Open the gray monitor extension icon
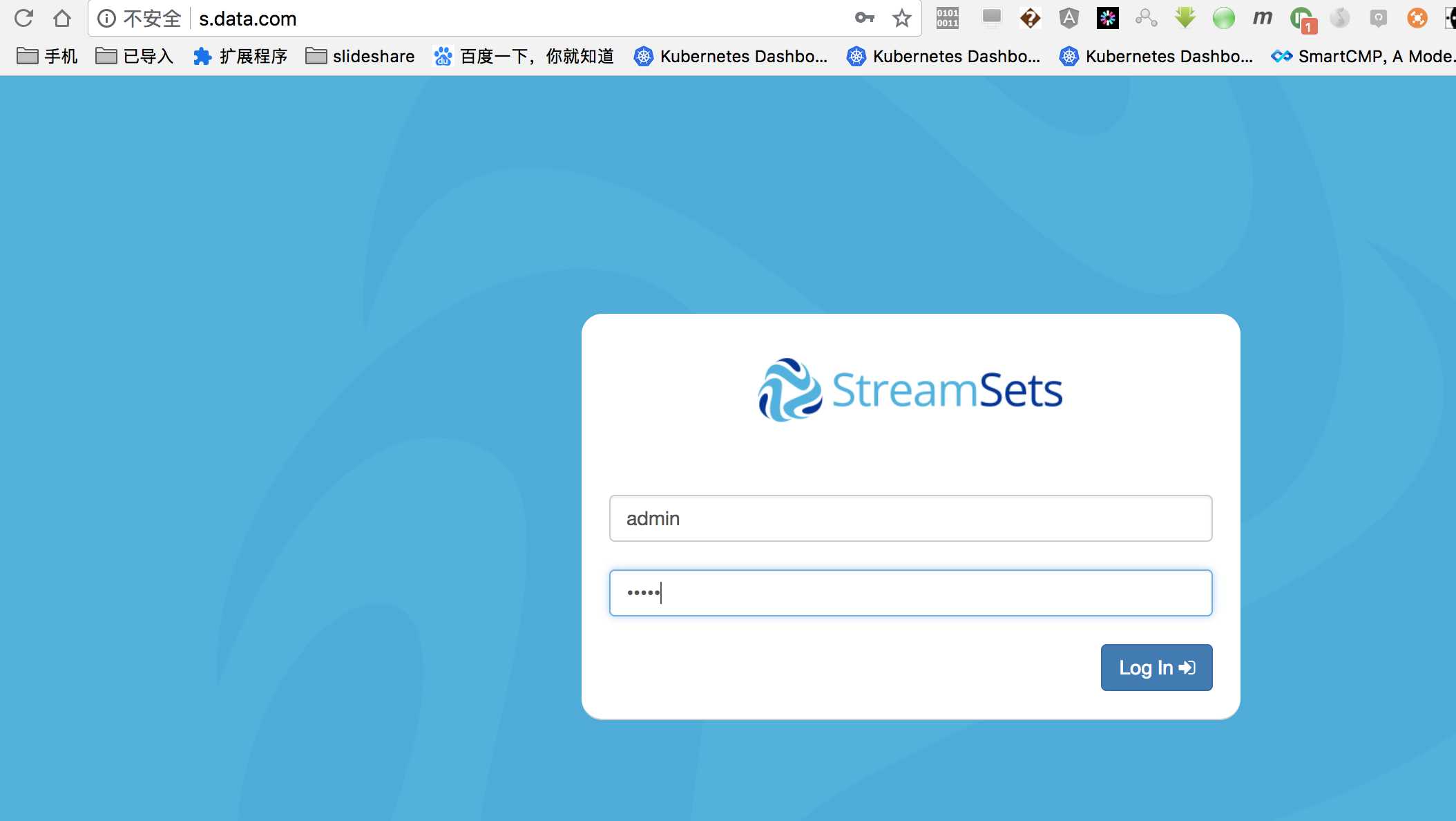 [992, 17]
